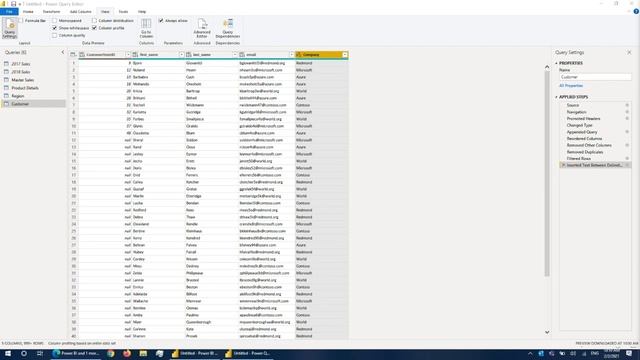Click the table icon left of the column headers

pyautogui.click(x=73, y=55)
